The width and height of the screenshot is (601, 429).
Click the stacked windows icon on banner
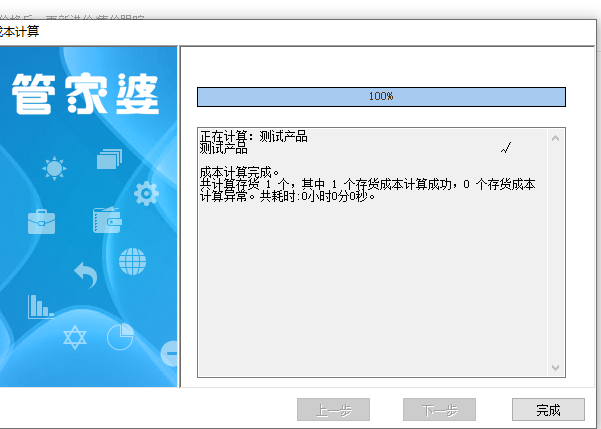point(109,159)
